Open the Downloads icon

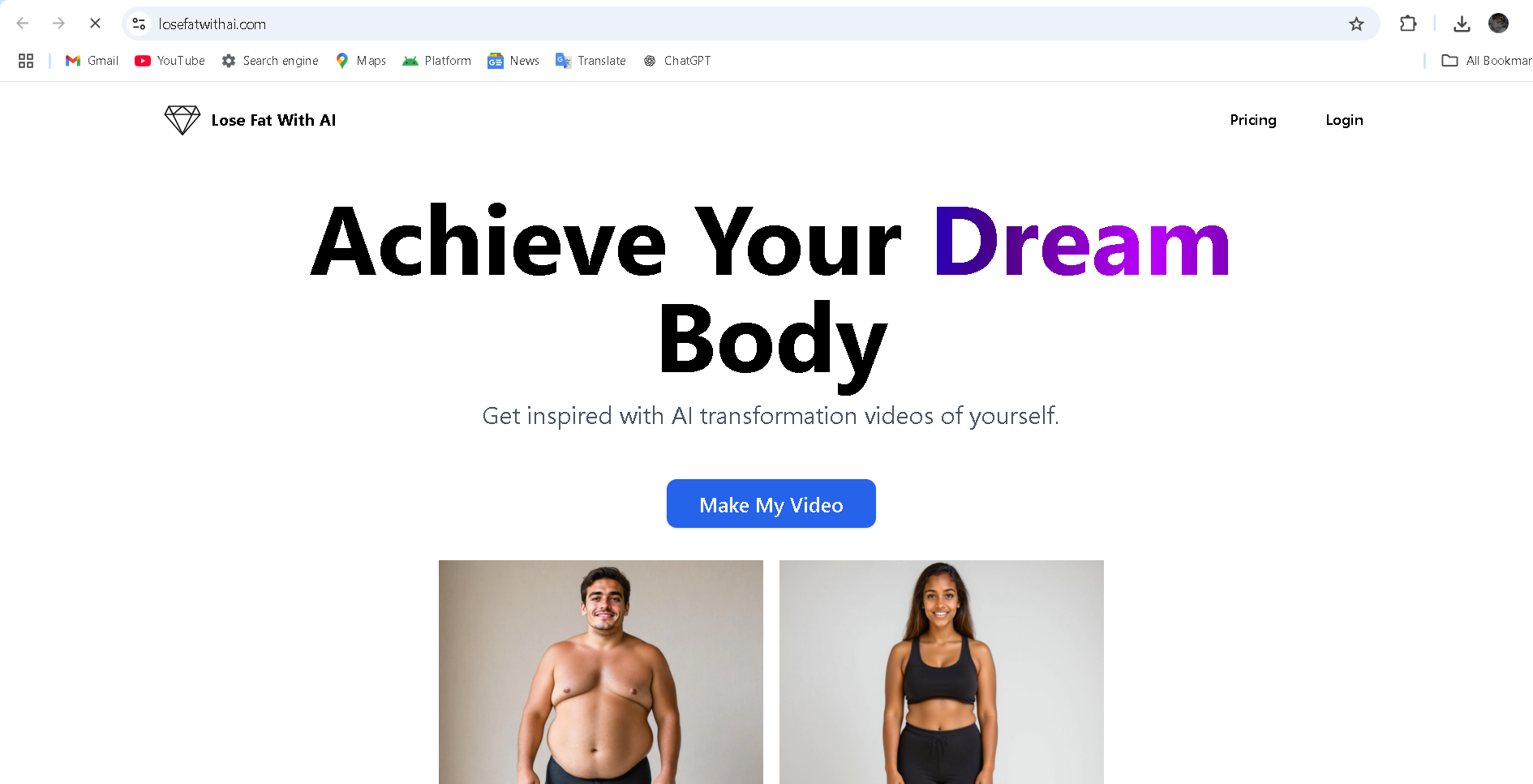tap(1462, 24)
